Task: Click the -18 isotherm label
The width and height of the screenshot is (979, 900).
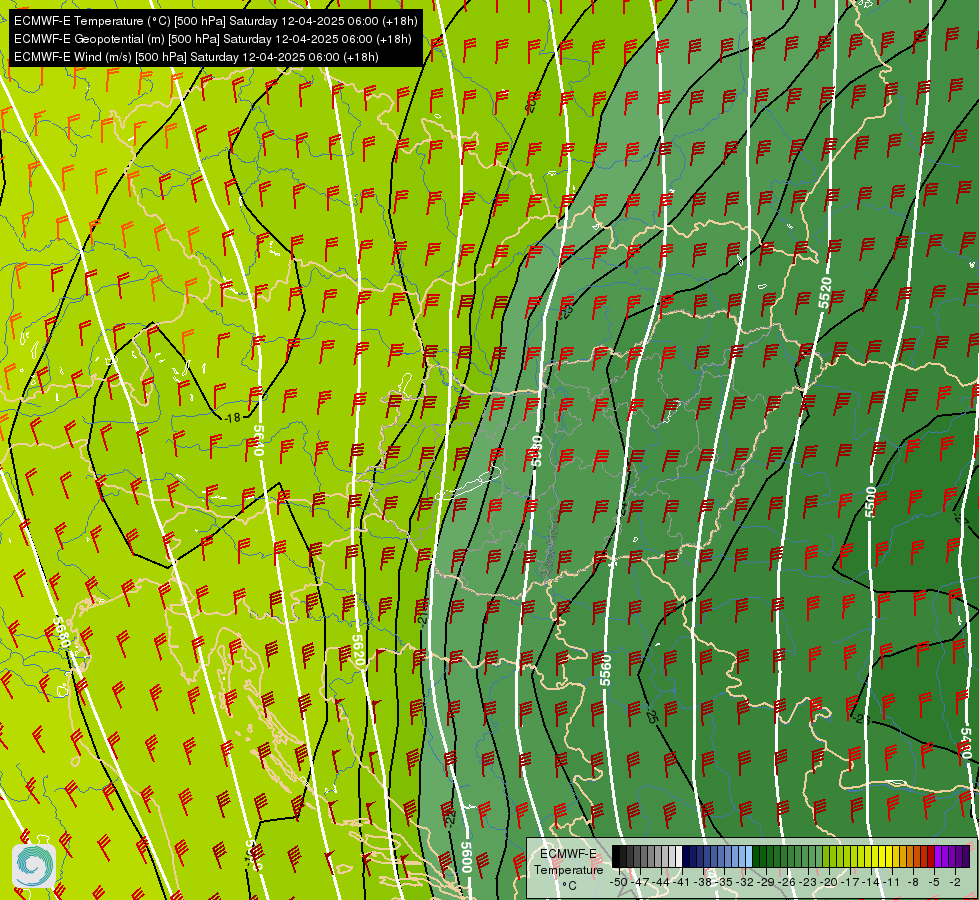Action: tap(232, 417)
